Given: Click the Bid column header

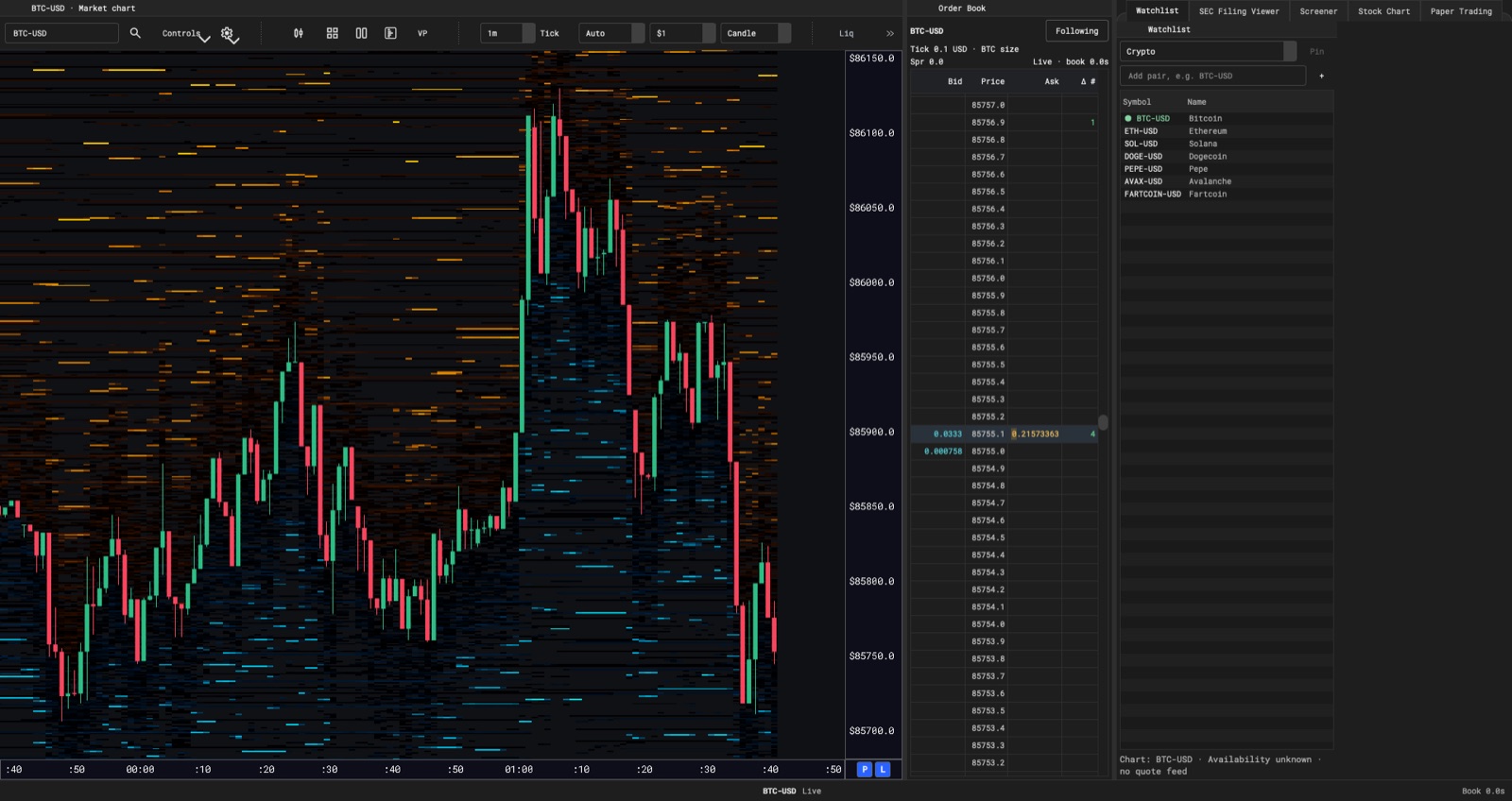Looking at the screenshot, I should [954, 81].
